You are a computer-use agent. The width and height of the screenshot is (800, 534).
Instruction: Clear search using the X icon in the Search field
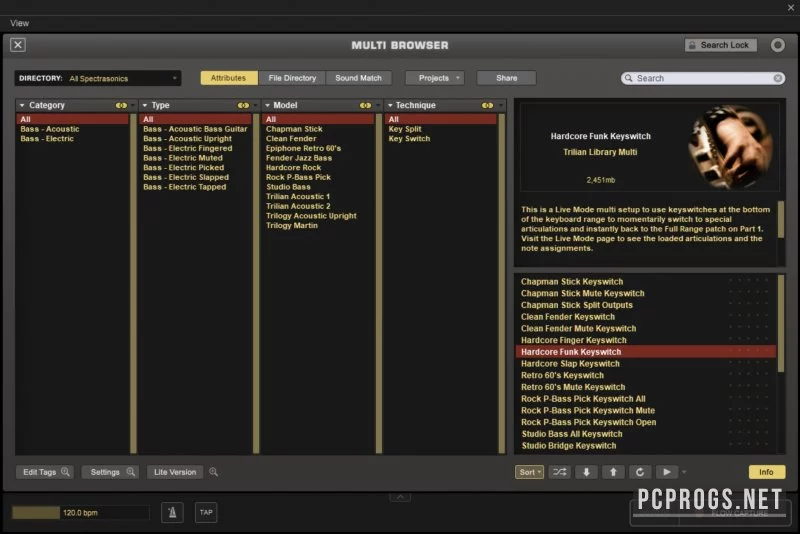coord(778,78)
